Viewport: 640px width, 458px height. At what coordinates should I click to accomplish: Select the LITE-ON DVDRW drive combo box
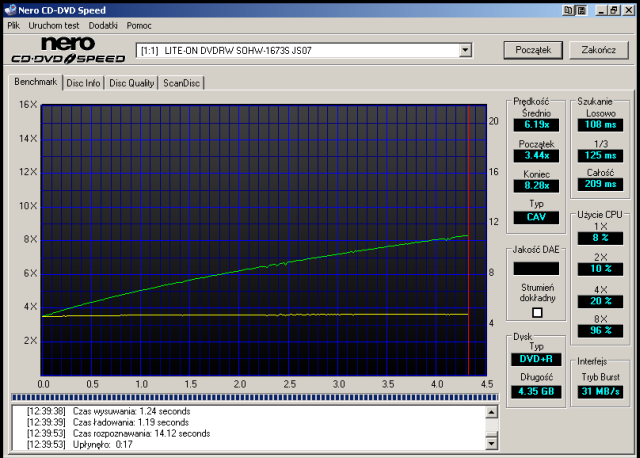304,51
